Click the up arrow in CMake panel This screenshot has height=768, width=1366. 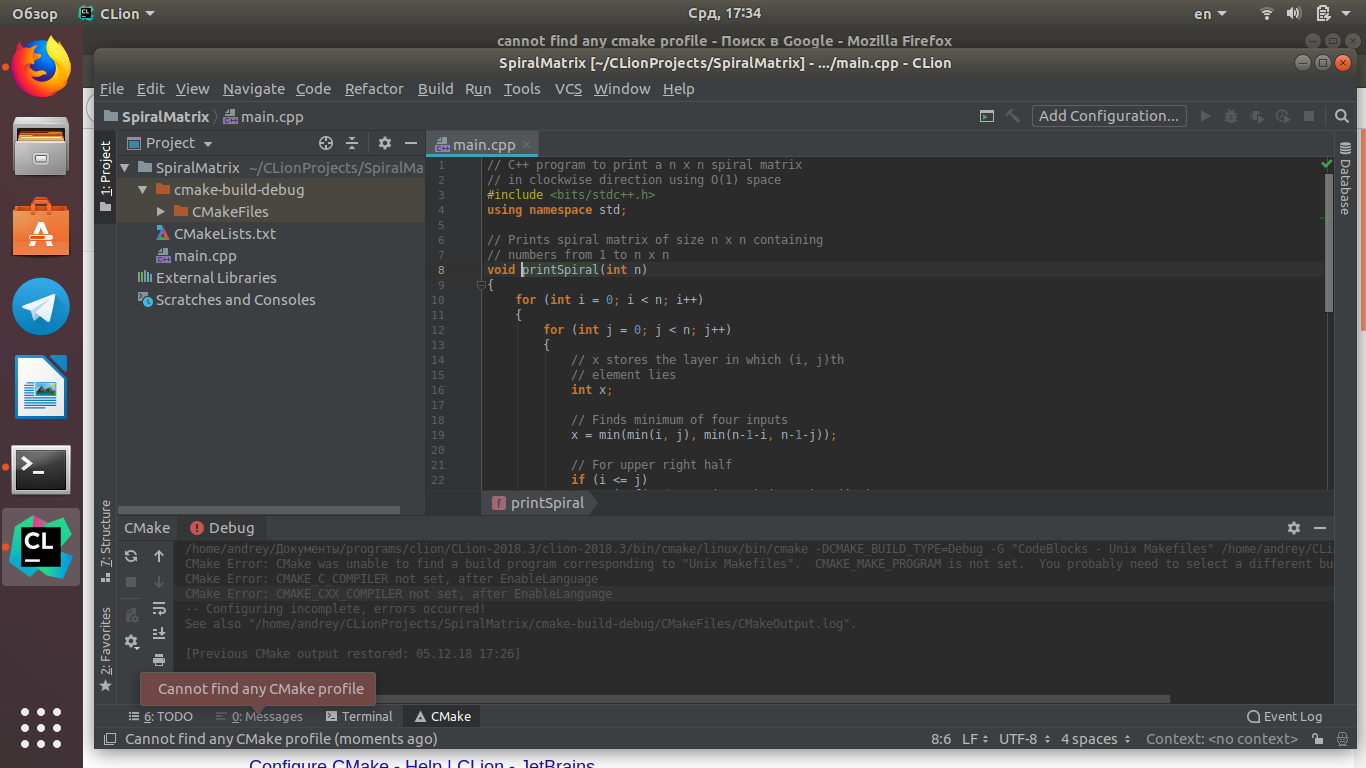tap(159, 556)
